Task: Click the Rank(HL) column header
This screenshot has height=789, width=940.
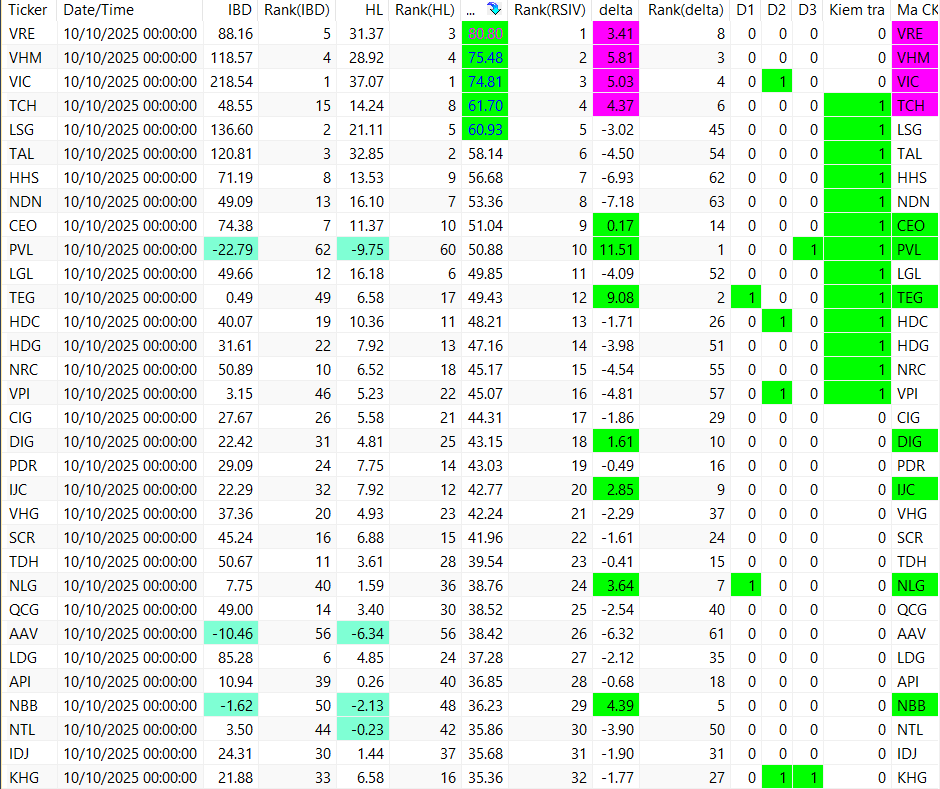Action: coord(425,10)
